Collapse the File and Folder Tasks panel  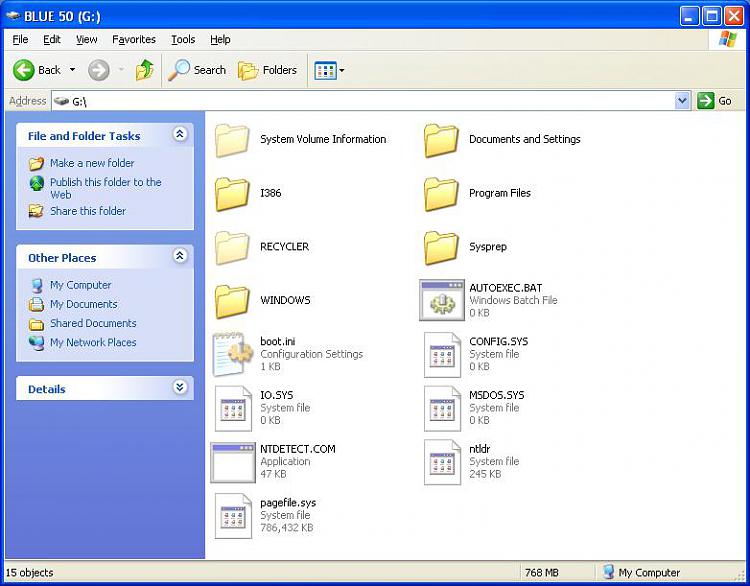click(x=180, y=134)
